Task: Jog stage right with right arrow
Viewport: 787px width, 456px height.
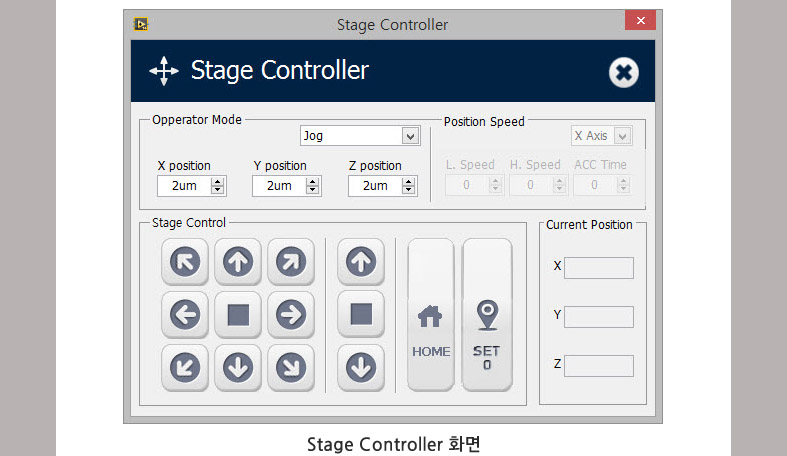Action: (x=291, y=315)
